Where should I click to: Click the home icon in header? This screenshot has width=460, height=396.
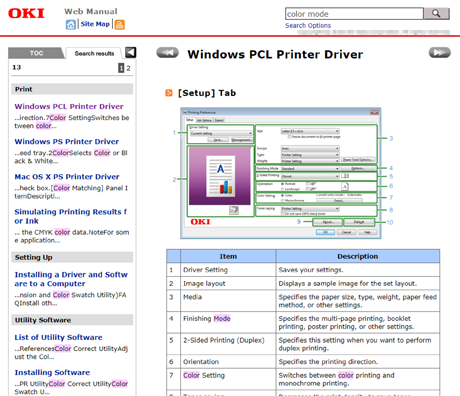click(70, 25)
